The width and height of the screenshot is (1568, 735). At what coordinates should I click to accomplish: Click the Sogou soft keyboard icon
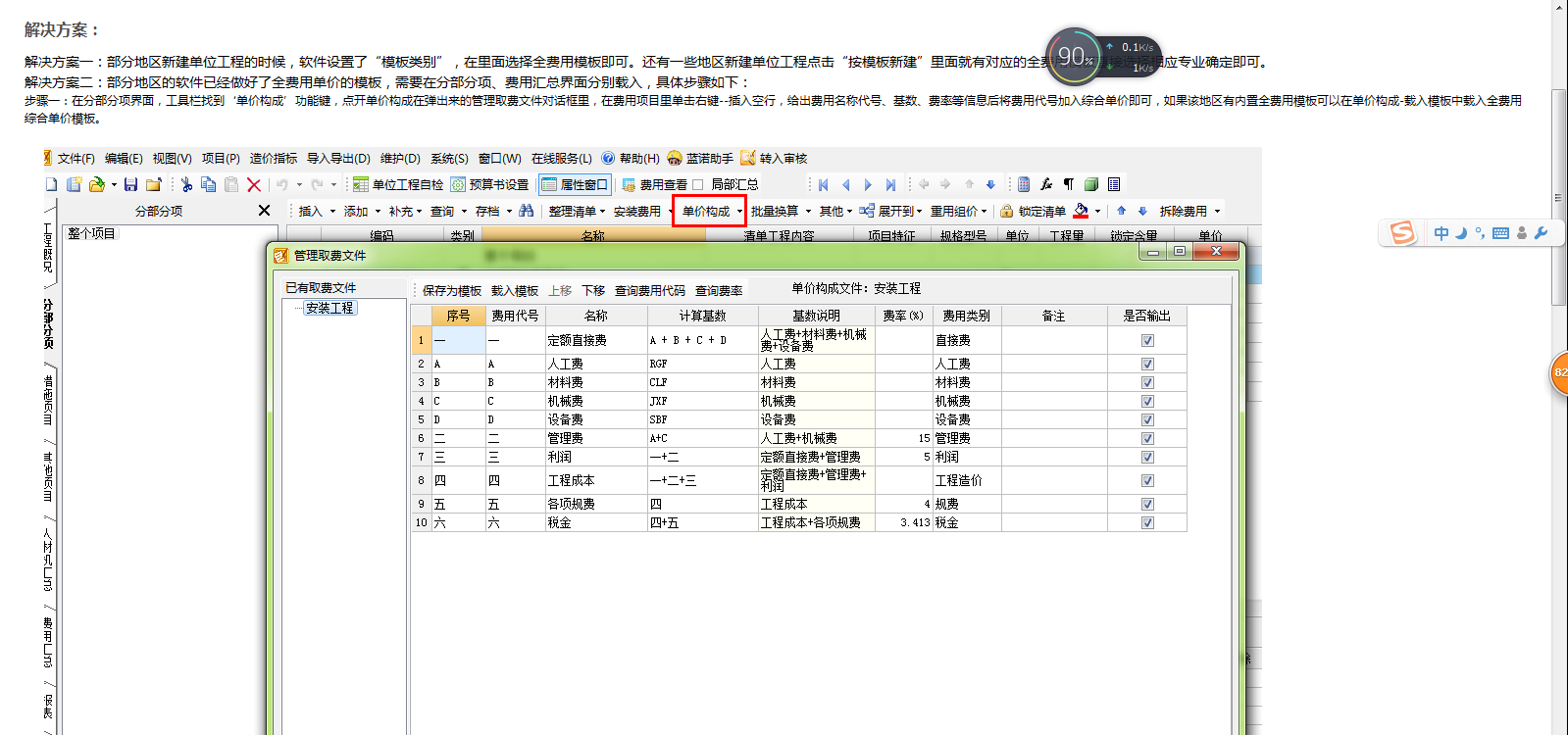pyautogui.click(x=1500, y=233)
